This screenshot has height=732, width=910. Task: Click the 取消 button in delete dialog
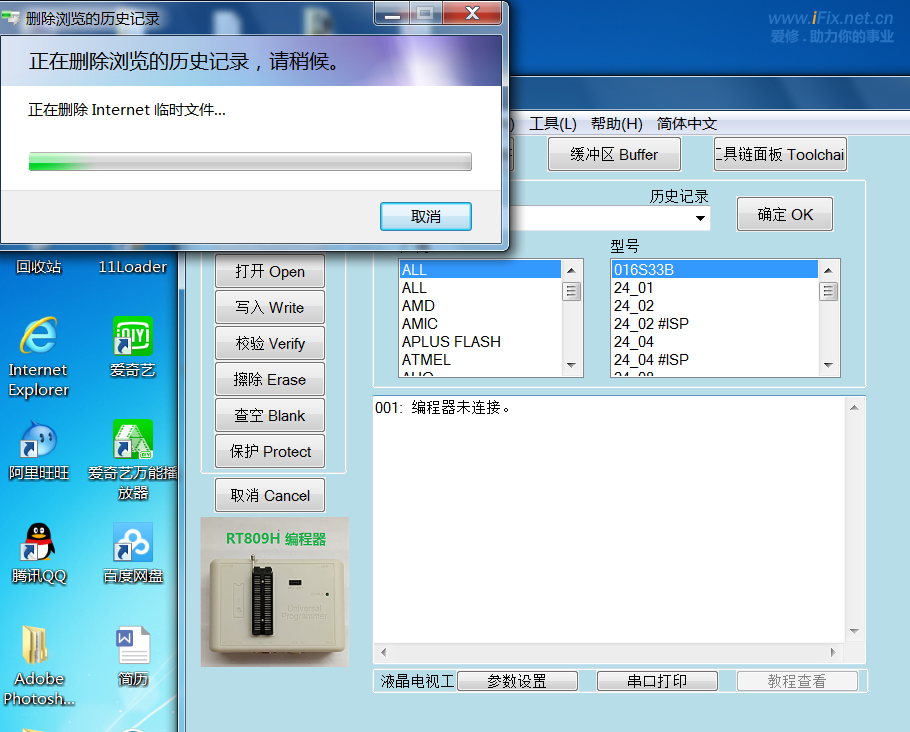pos(425,217)
